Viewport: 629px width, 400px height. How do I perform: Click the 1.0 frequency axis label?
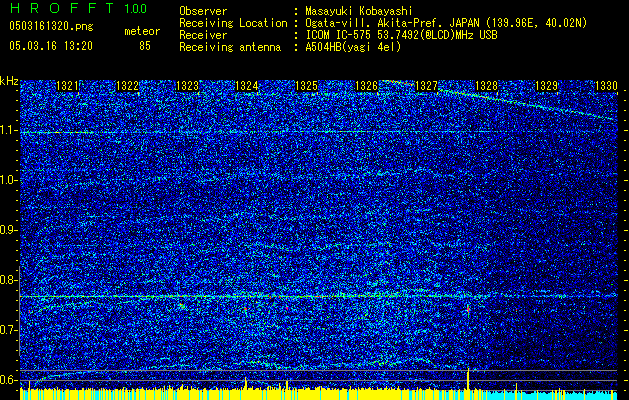pos(9,180)
